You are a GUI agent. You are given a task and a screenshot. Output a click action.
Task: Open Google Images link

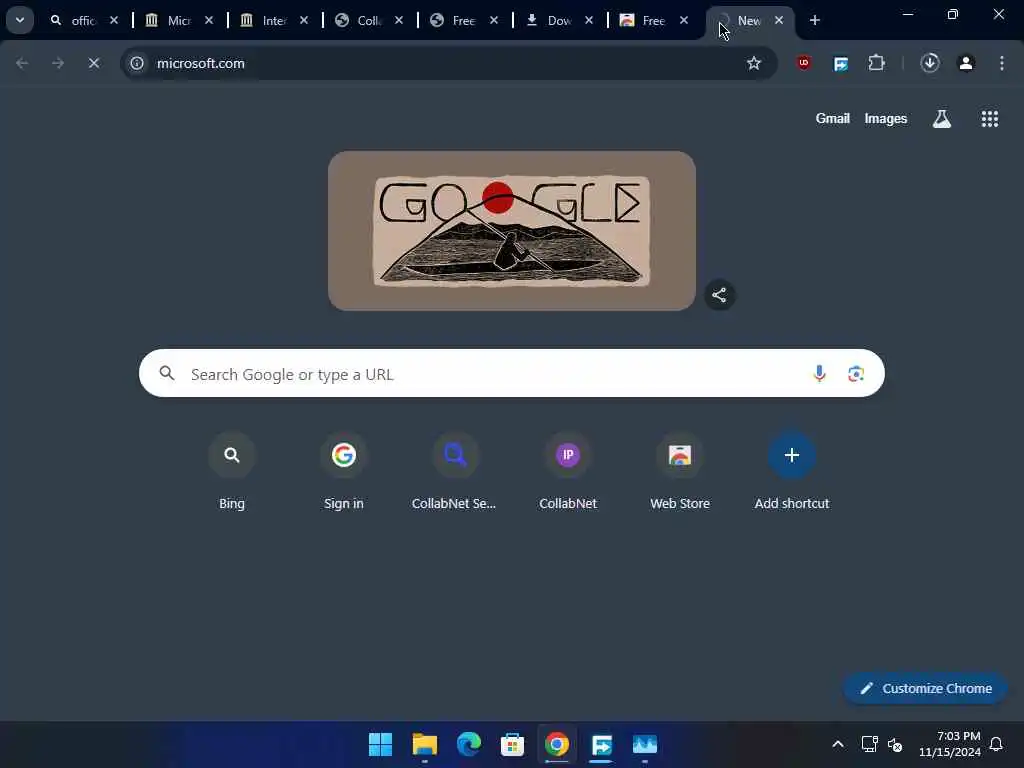click(x=886, y=118)
